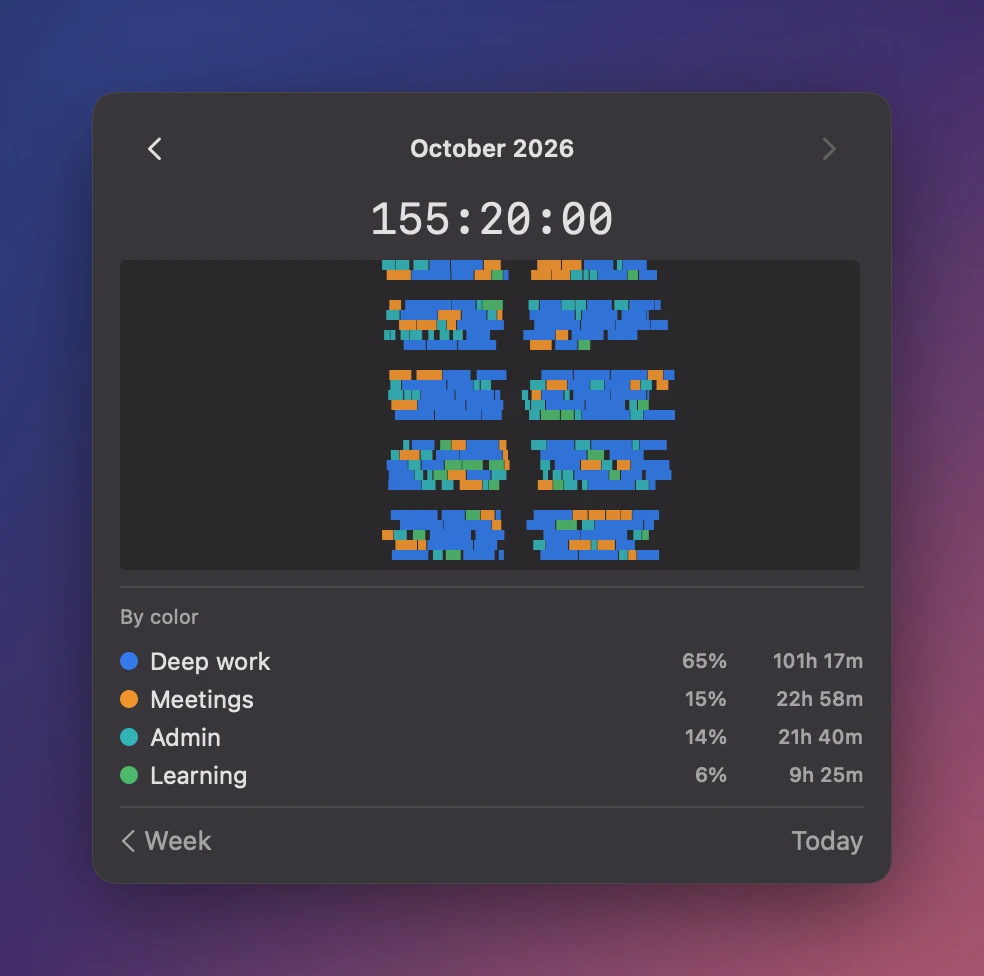Screen dimensions: 984x976
Task: Advance to the next month
Action: click(829, 149)
